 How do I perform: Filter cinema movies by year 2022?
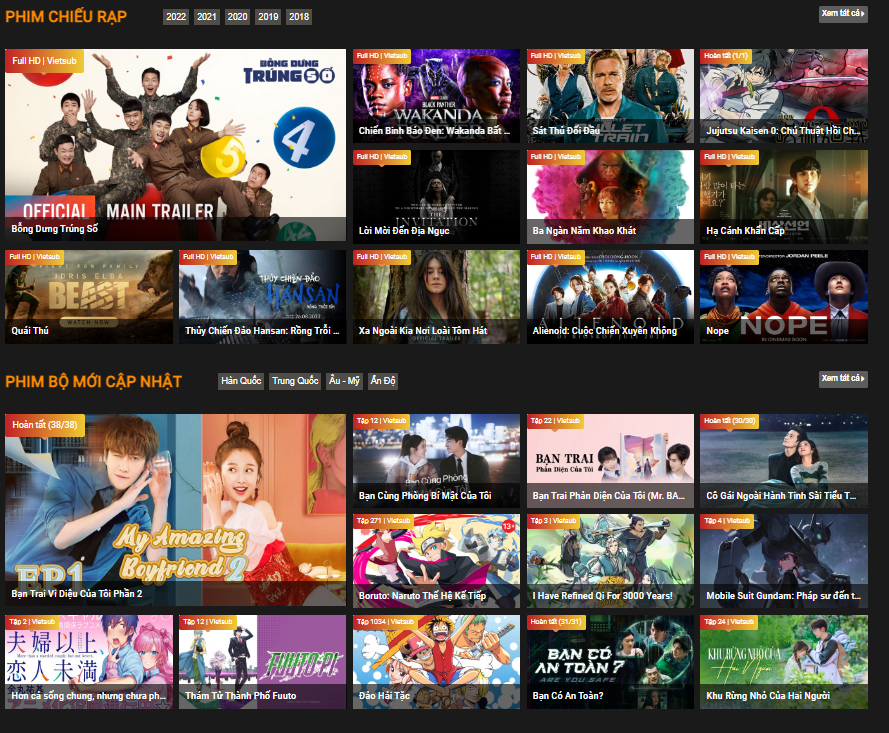pos(176,16)
